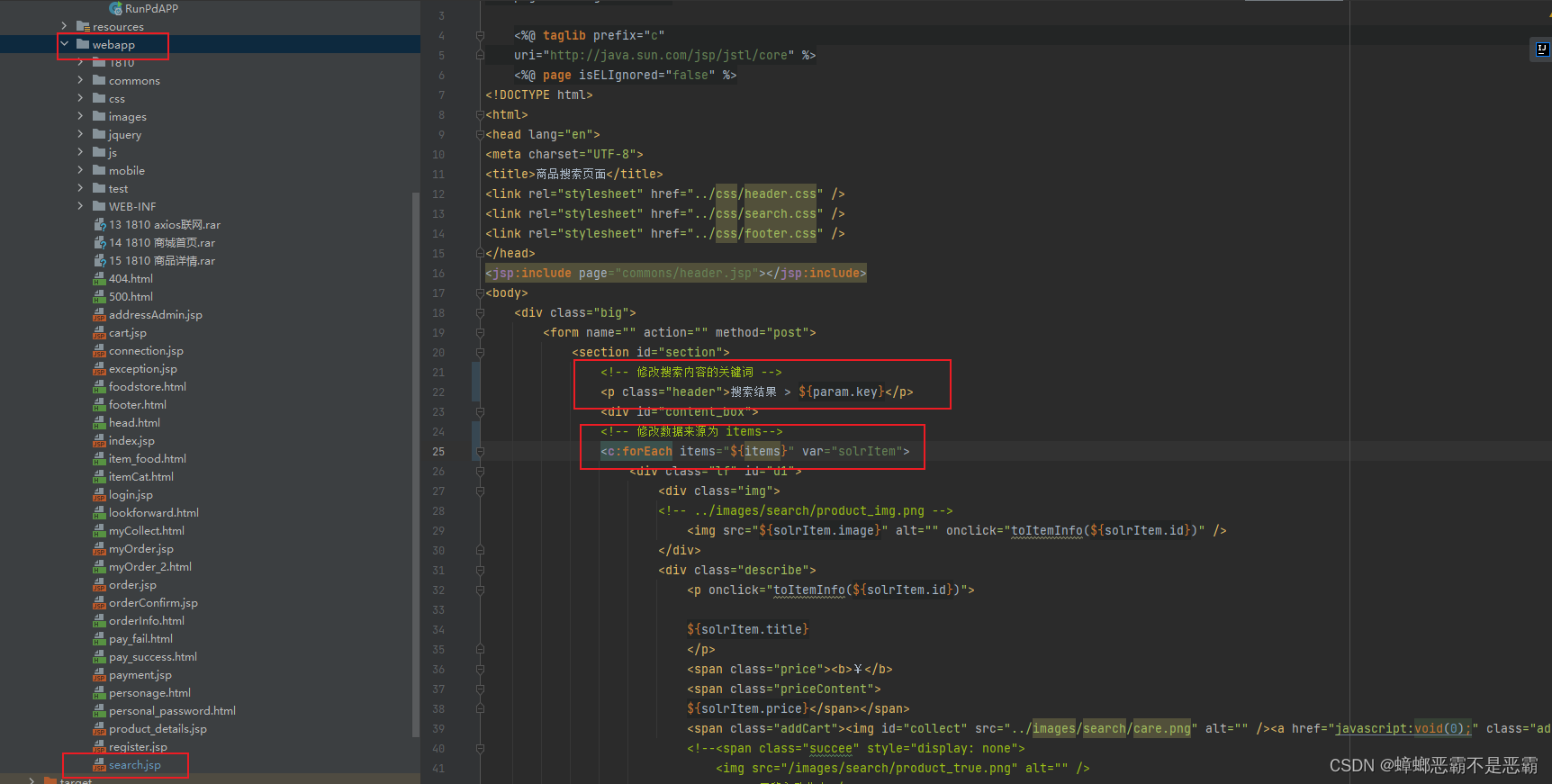
Task: Expand the mobile folder arrow
Action: coord(80,170)
